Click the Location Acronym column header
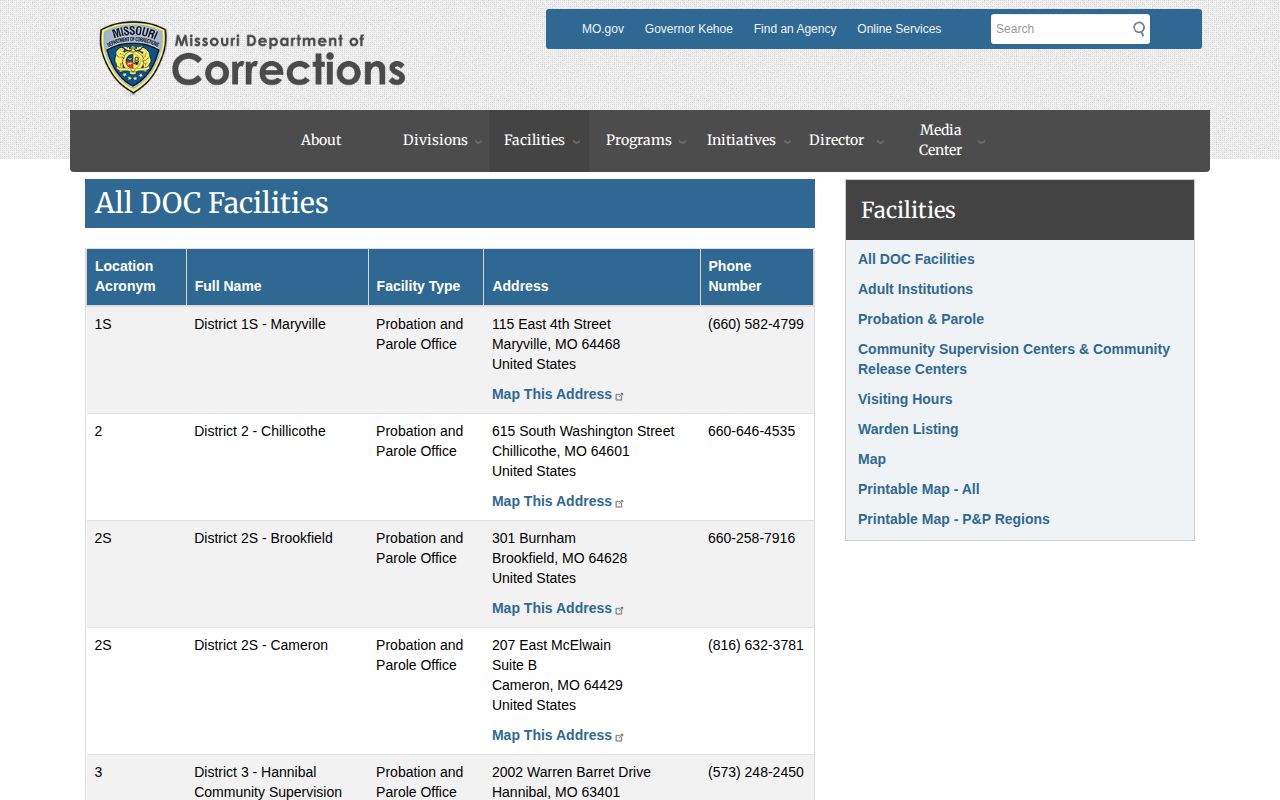The height and width of the screenshot is (800, 1280). 136,277
